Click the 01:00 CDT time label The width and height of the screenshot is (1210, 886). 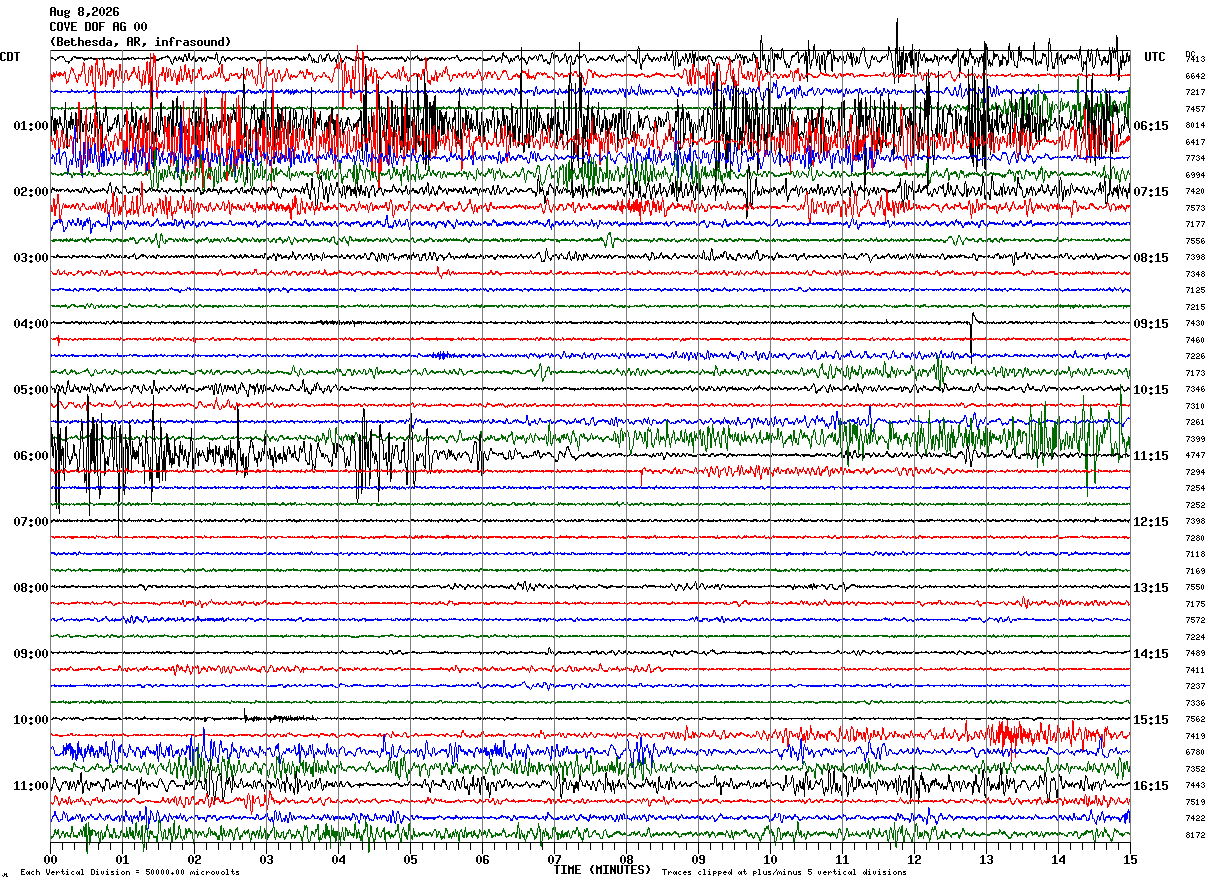pyautogui.click(x=31, y=126)
